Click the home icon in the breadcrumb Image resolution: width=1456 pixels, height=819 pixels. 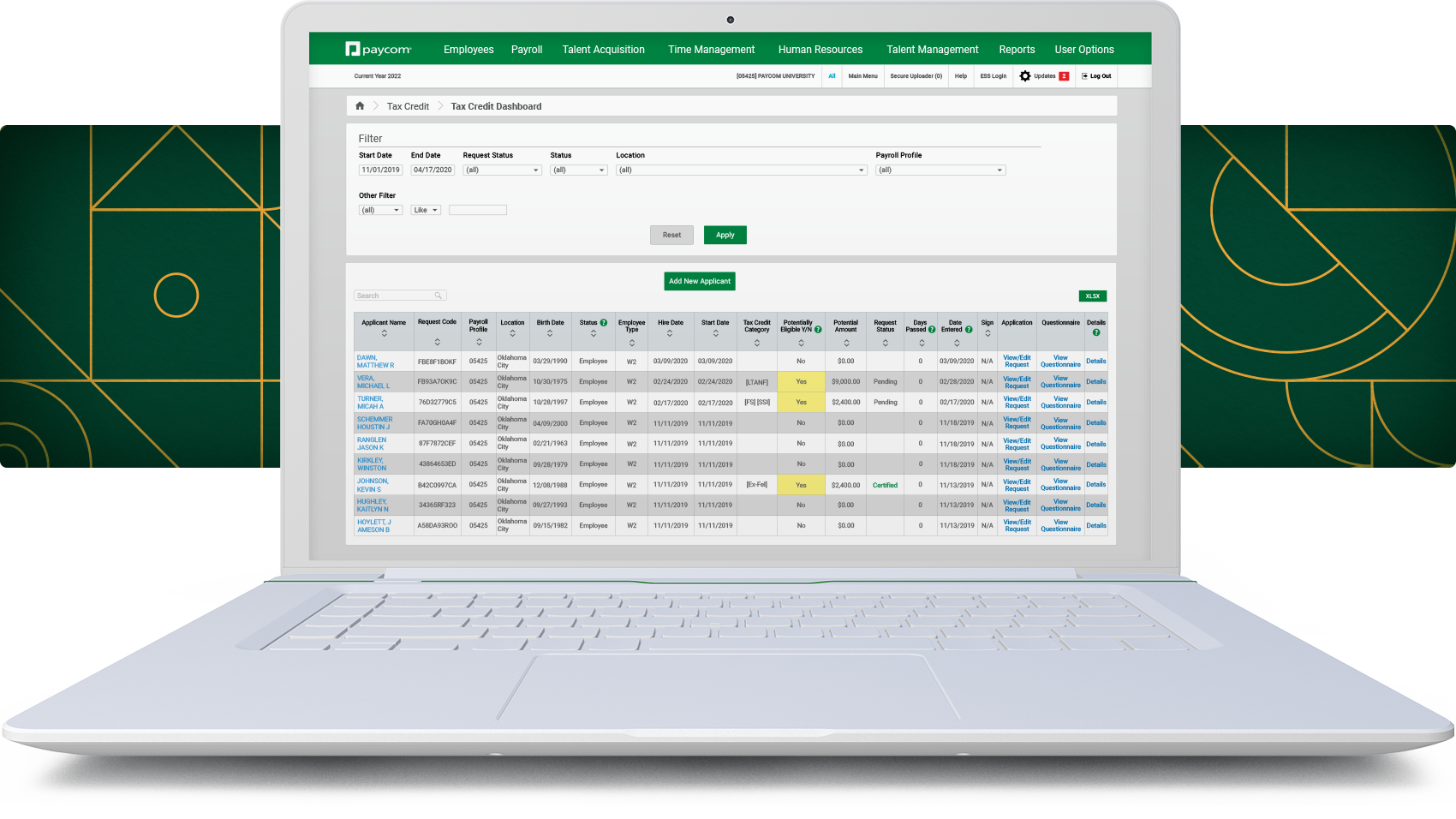pos(360,106)
